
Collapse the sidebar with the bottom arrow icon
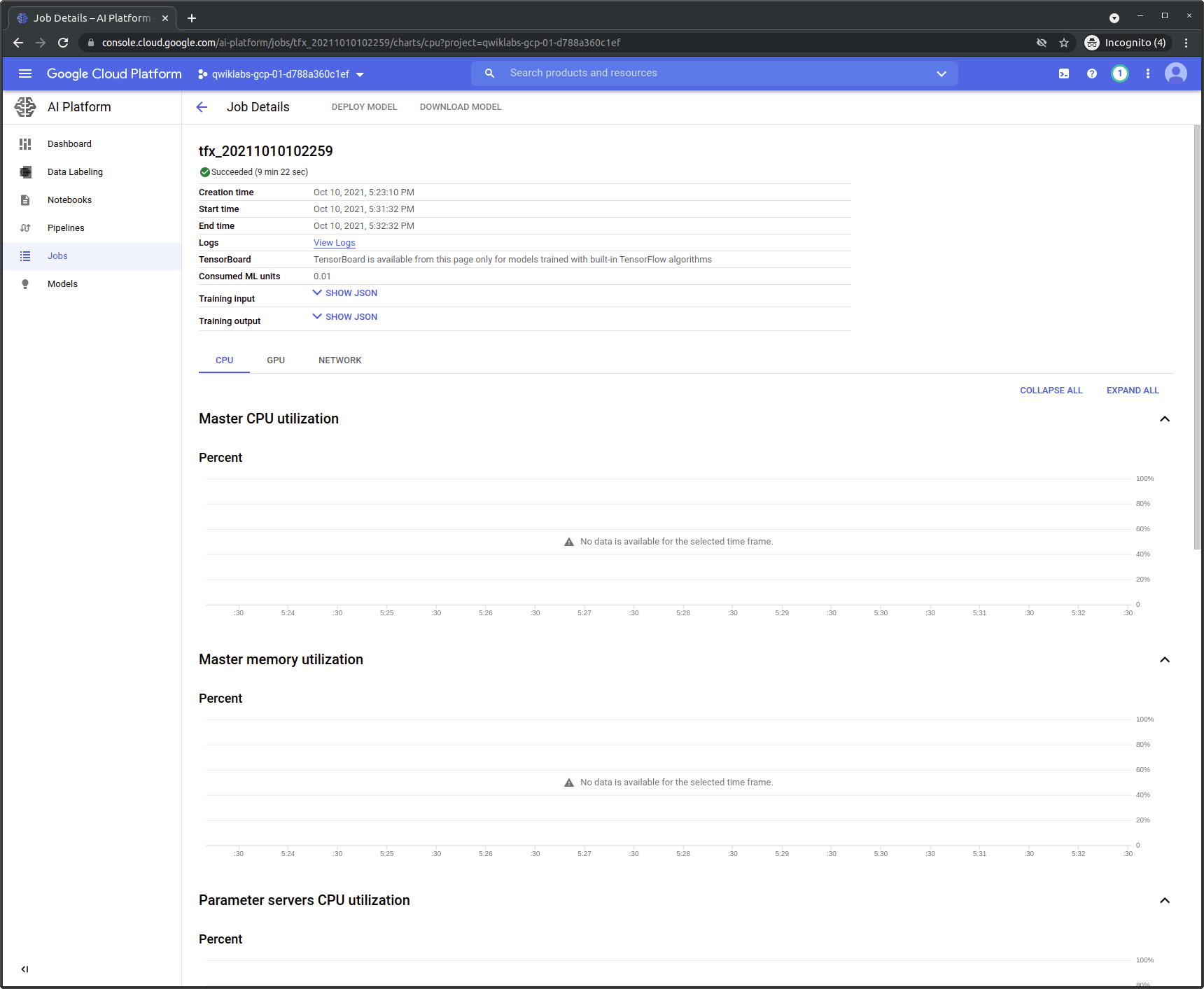click(x=25, y=969)
